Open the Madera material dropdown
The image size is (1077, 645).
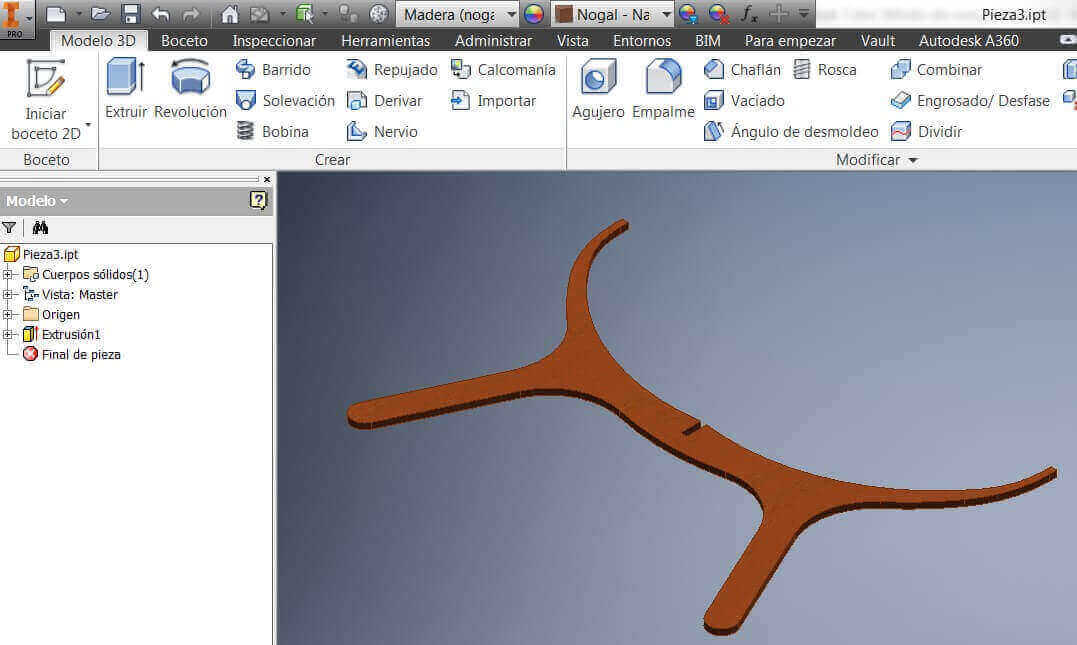pos(511,14)
